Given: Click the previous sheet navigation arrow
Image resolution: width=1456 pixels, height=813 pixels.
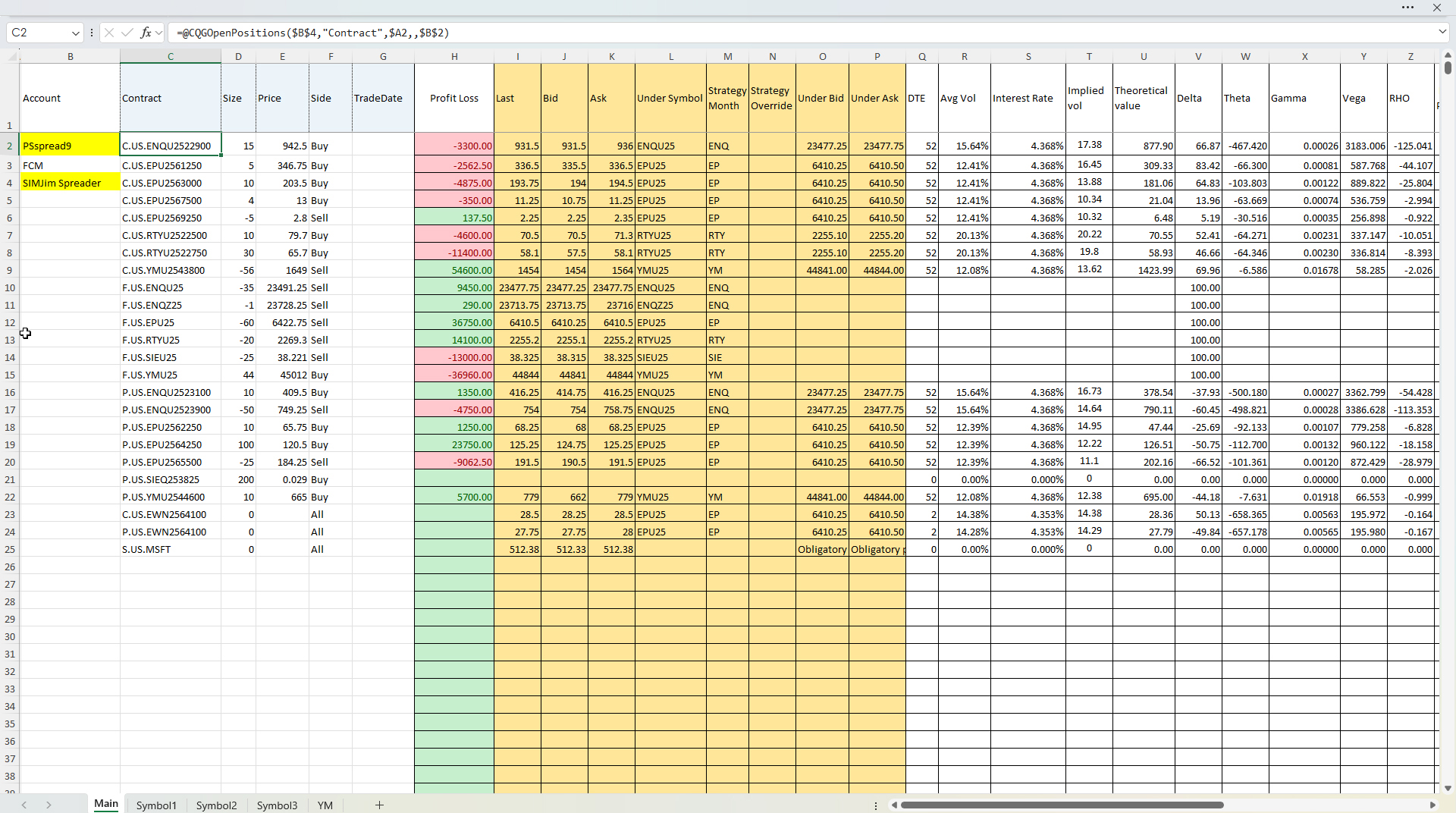Looking at the screenshot, I should coord(24,805).
